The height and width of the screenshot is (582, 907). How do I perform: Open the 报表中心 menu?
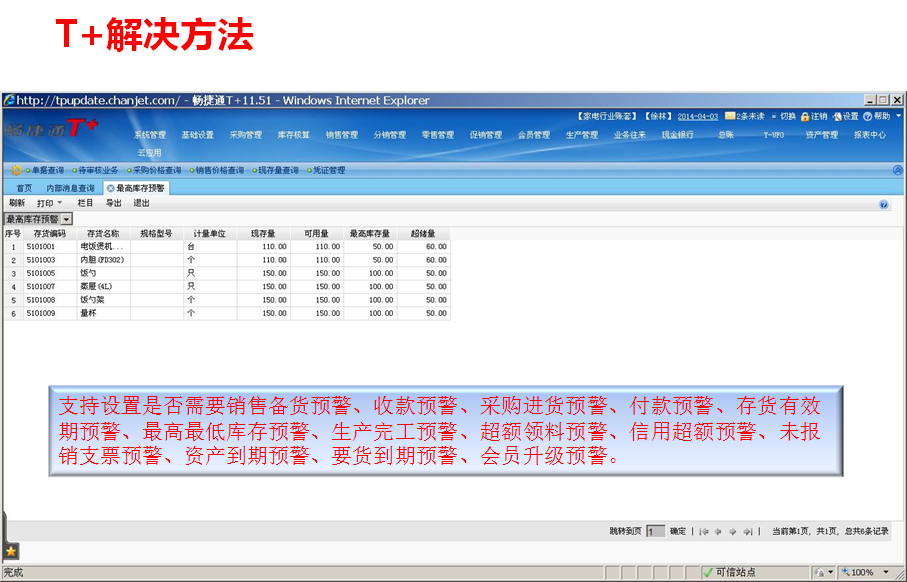[x=870, y=135]
